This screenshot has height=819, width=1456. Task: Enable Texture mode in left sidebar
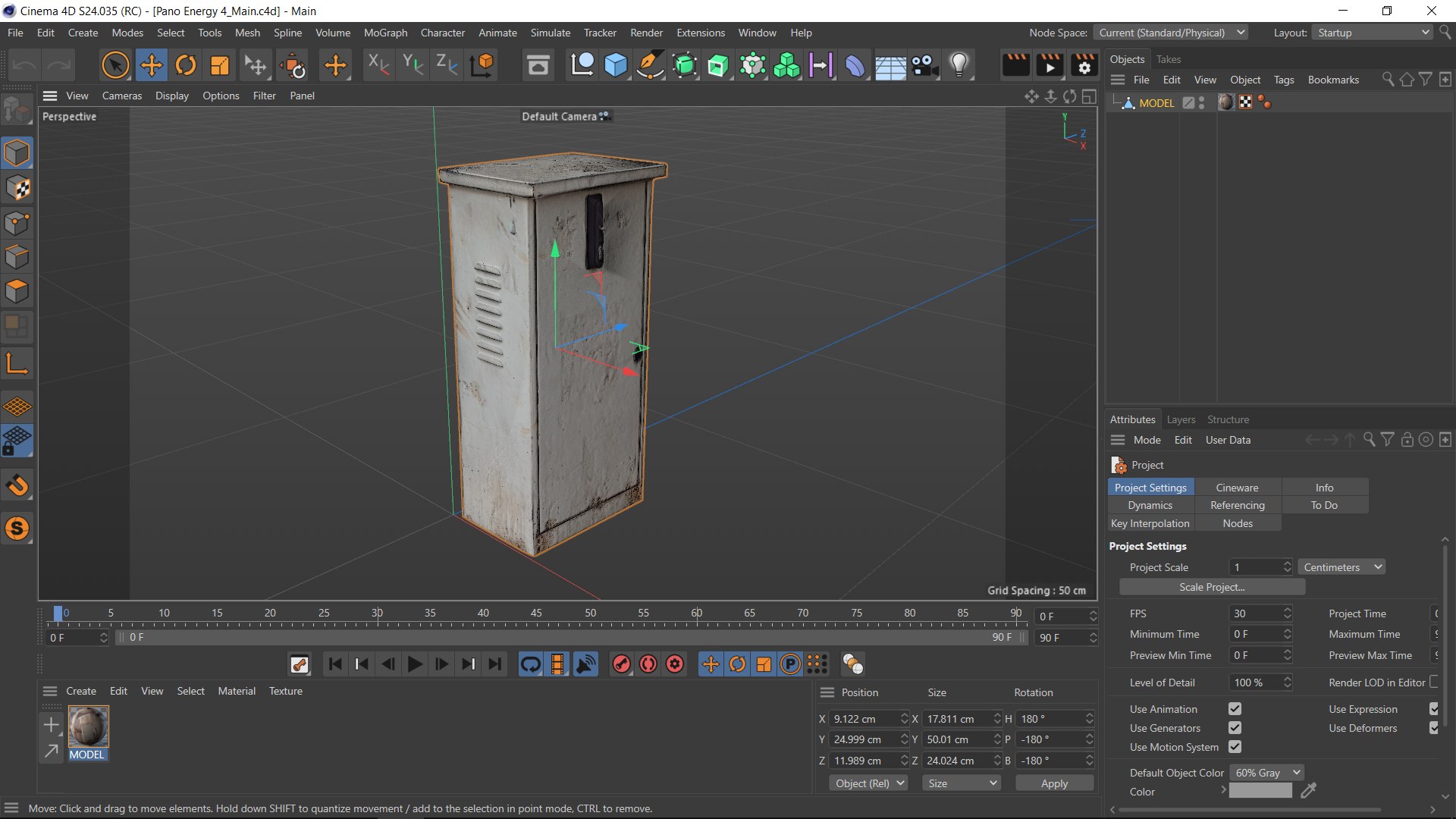(17, 187)
